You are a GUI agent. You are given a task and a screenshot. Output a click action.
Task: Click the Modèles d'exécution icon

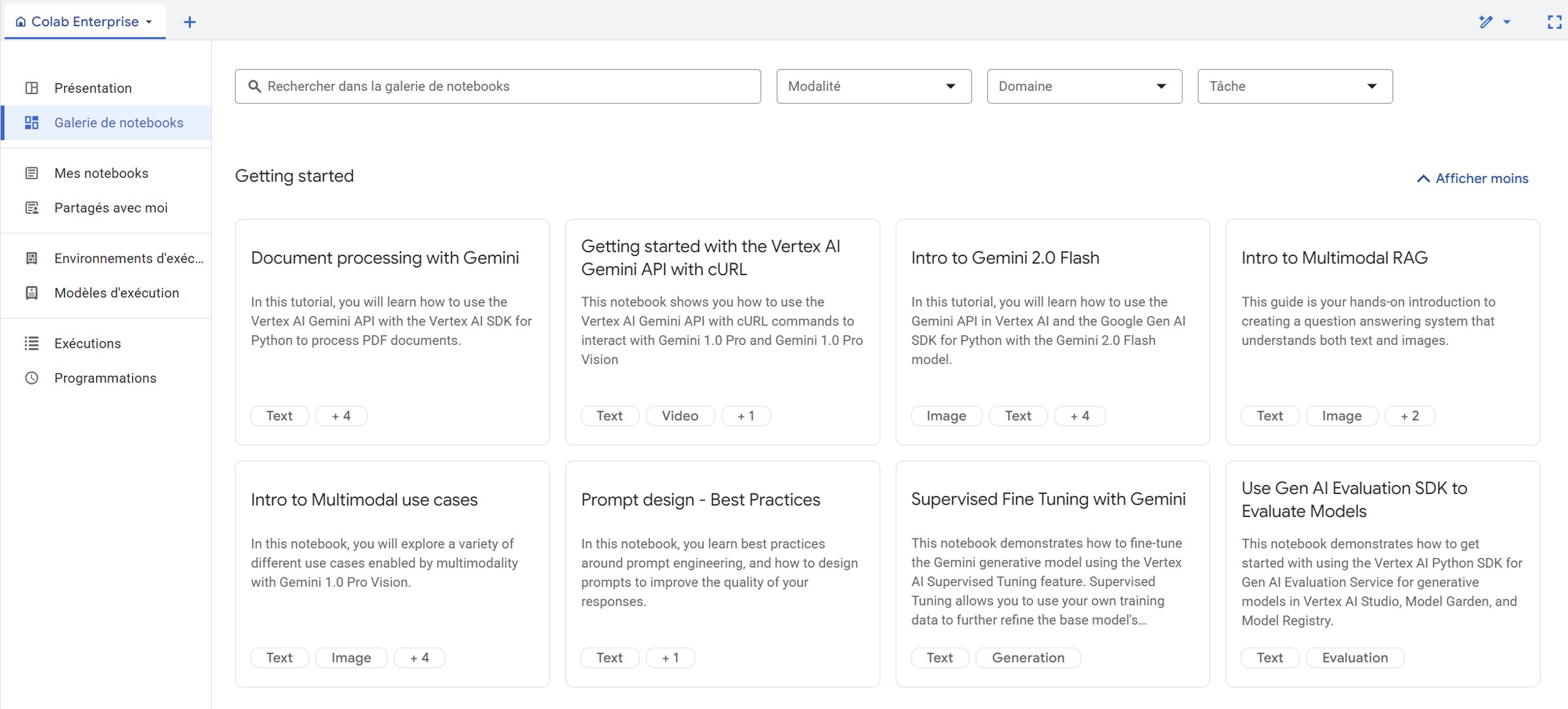point(31,292)
